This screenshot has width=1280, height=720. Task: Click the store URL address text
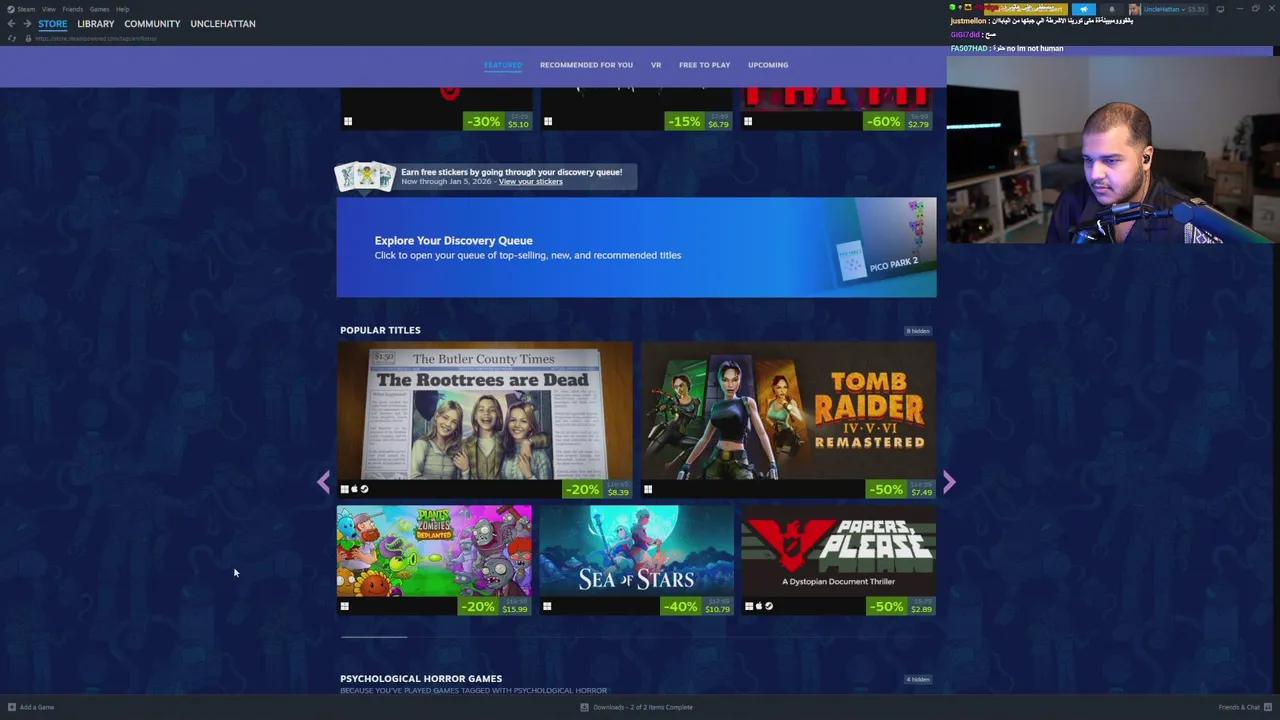click(96, 38)
